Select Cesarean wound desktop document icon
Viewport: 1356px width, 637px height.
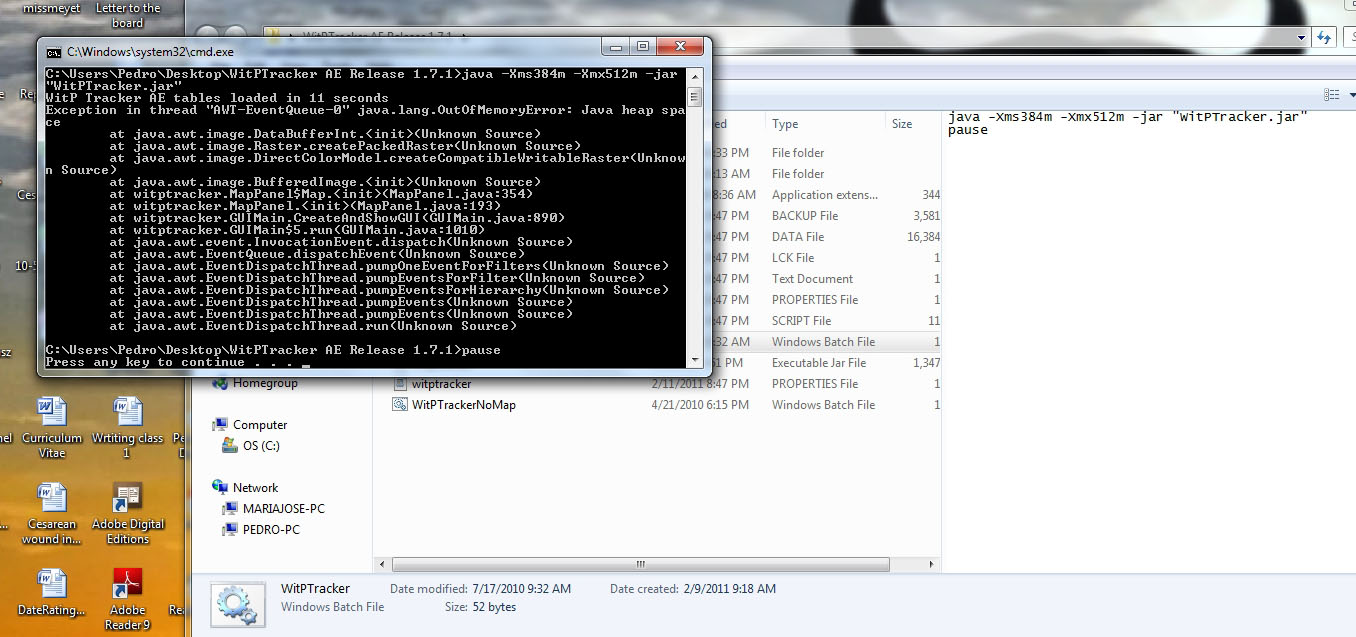click(x=52, y=514)
